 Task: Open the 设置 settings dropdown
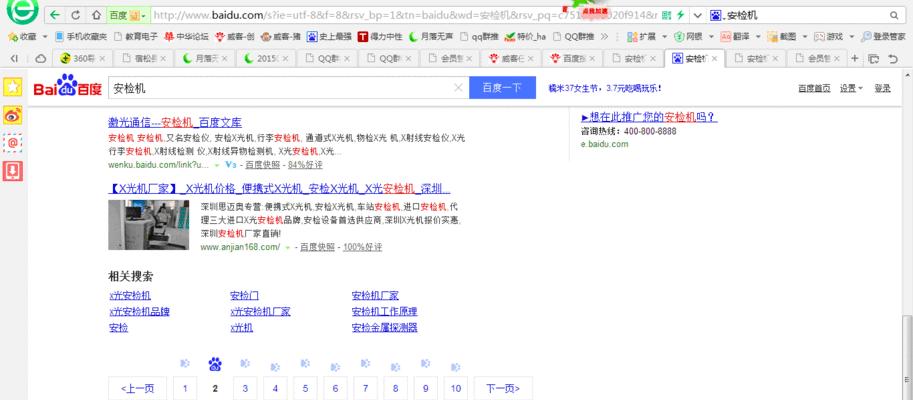click(851, 88)
